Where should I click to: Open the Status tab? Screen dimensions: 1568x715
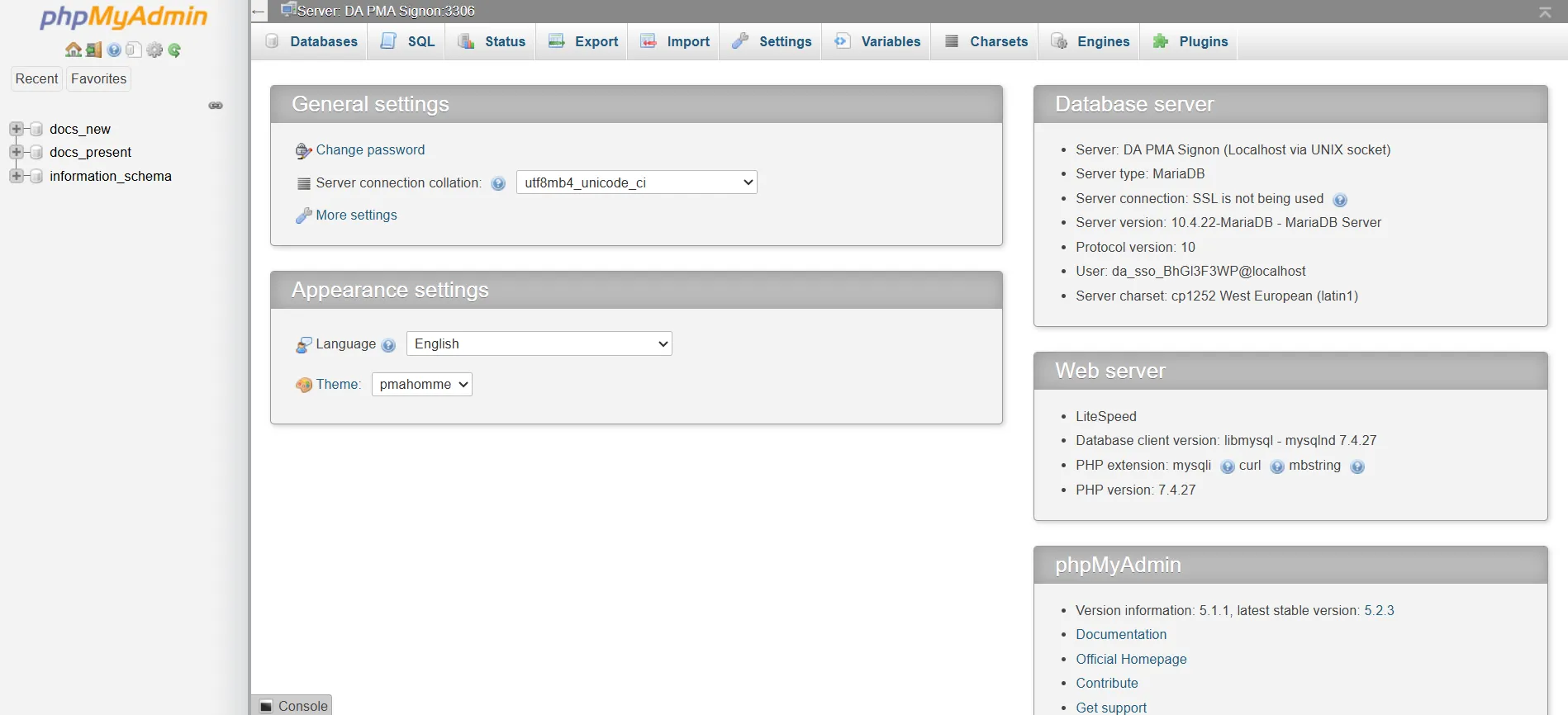click(492, 41)
